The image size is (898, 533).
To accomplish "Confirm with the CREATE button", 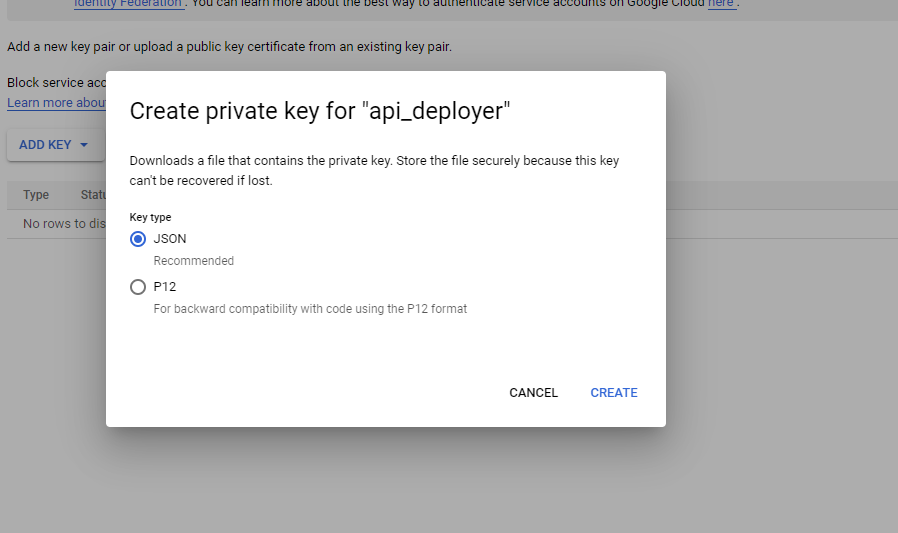I will point(614,393).
